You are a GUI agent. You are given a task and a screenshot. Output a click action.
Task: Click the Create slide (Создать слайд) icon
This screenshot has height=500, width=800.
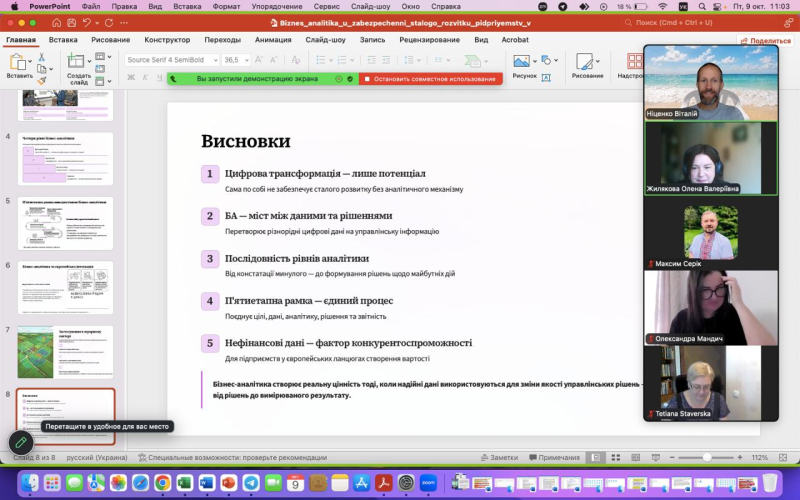tap(76, 61)
